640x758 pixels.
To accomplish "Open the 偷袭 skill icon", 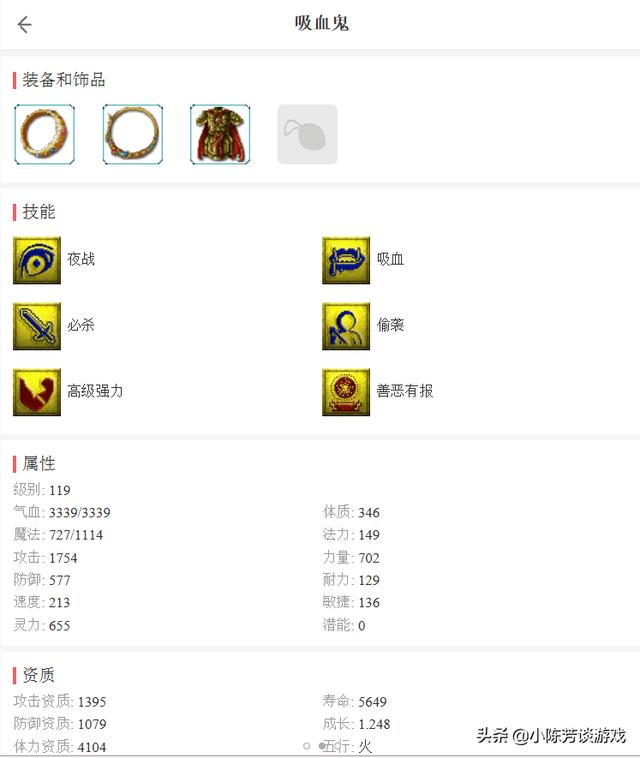I will [x=346, y=326].
